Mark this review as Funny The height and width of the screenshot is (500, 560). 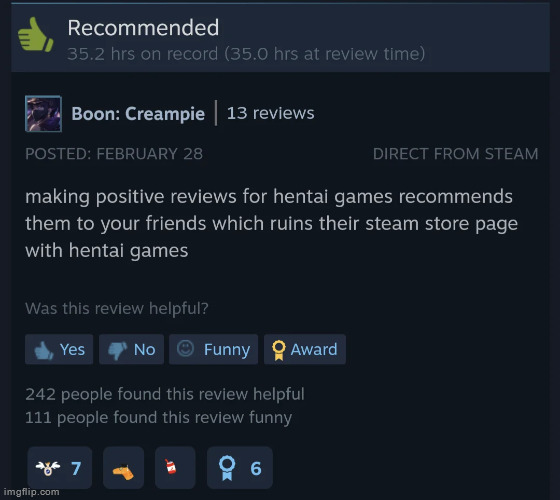[213, 349]
